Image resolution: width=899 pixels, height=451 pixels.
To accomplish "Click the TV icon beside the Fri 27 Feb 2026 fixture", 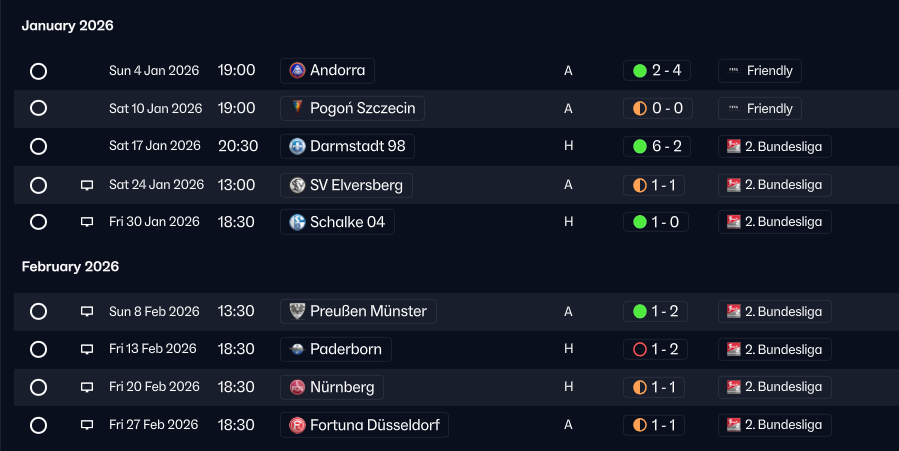I will pyautogui.click(x=87, y=425).
